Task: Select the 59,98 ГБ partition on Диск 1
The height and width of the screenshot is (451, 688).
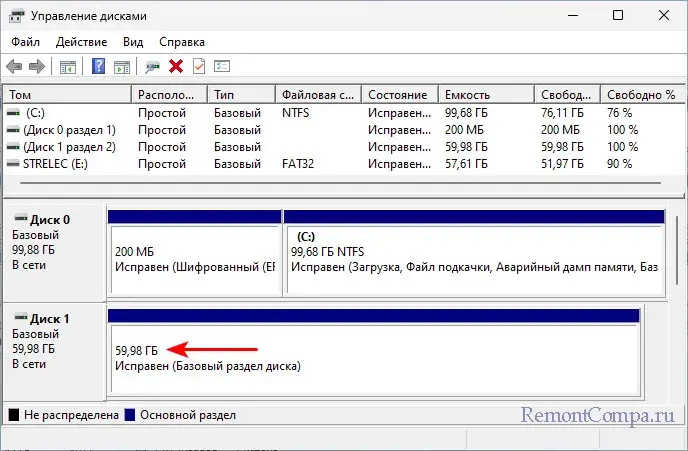Action: point(374,352)
